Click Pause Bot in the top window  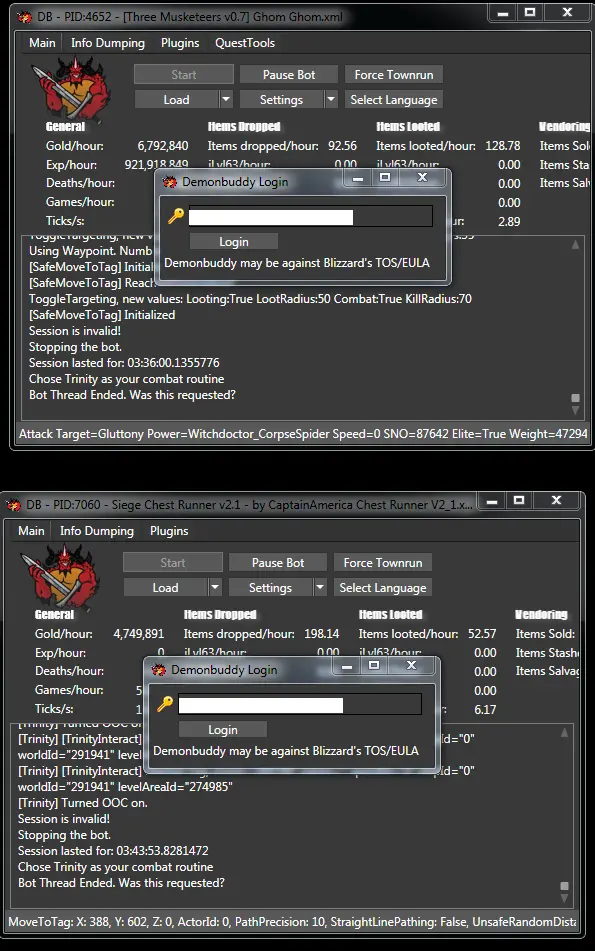[x=289, y=75]
